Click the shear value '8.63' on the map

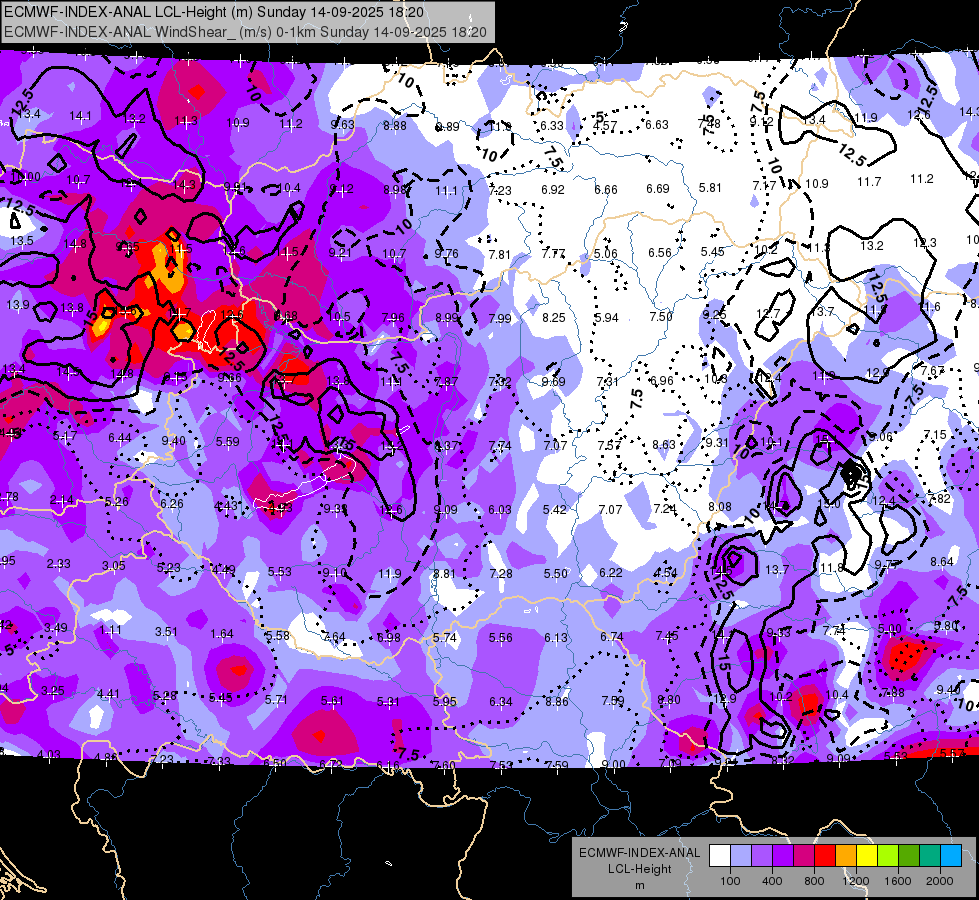664,444
